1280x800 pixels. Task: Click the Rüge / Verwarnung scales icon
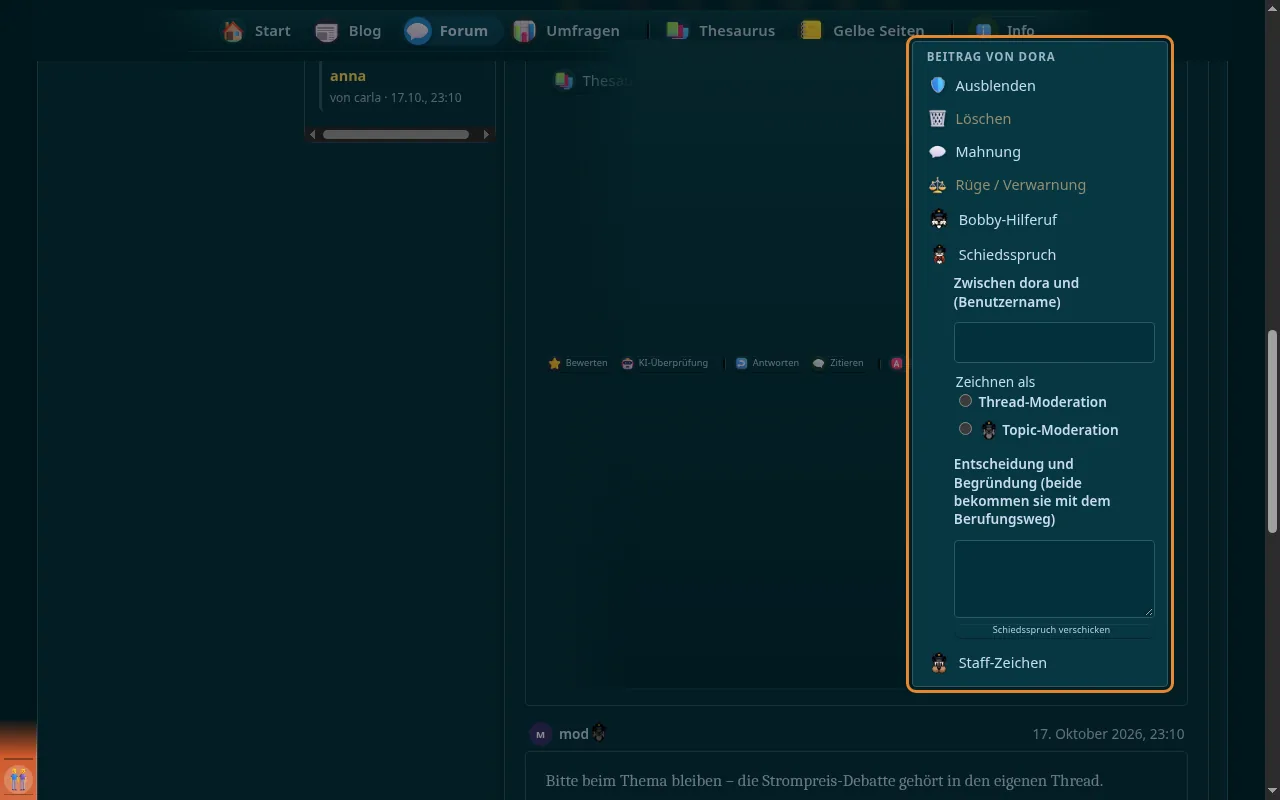point(937,185)
